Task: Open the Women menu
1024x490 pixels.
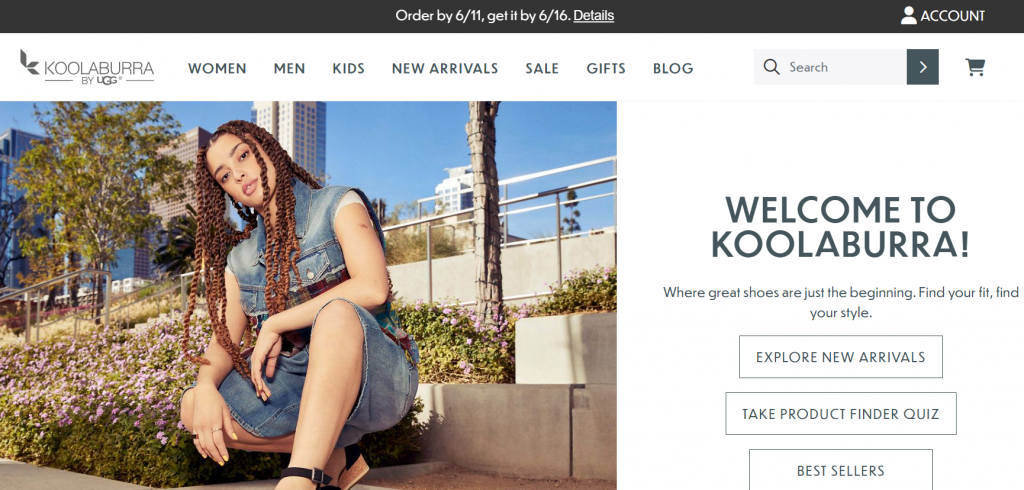Action: [x=217, y=68]
